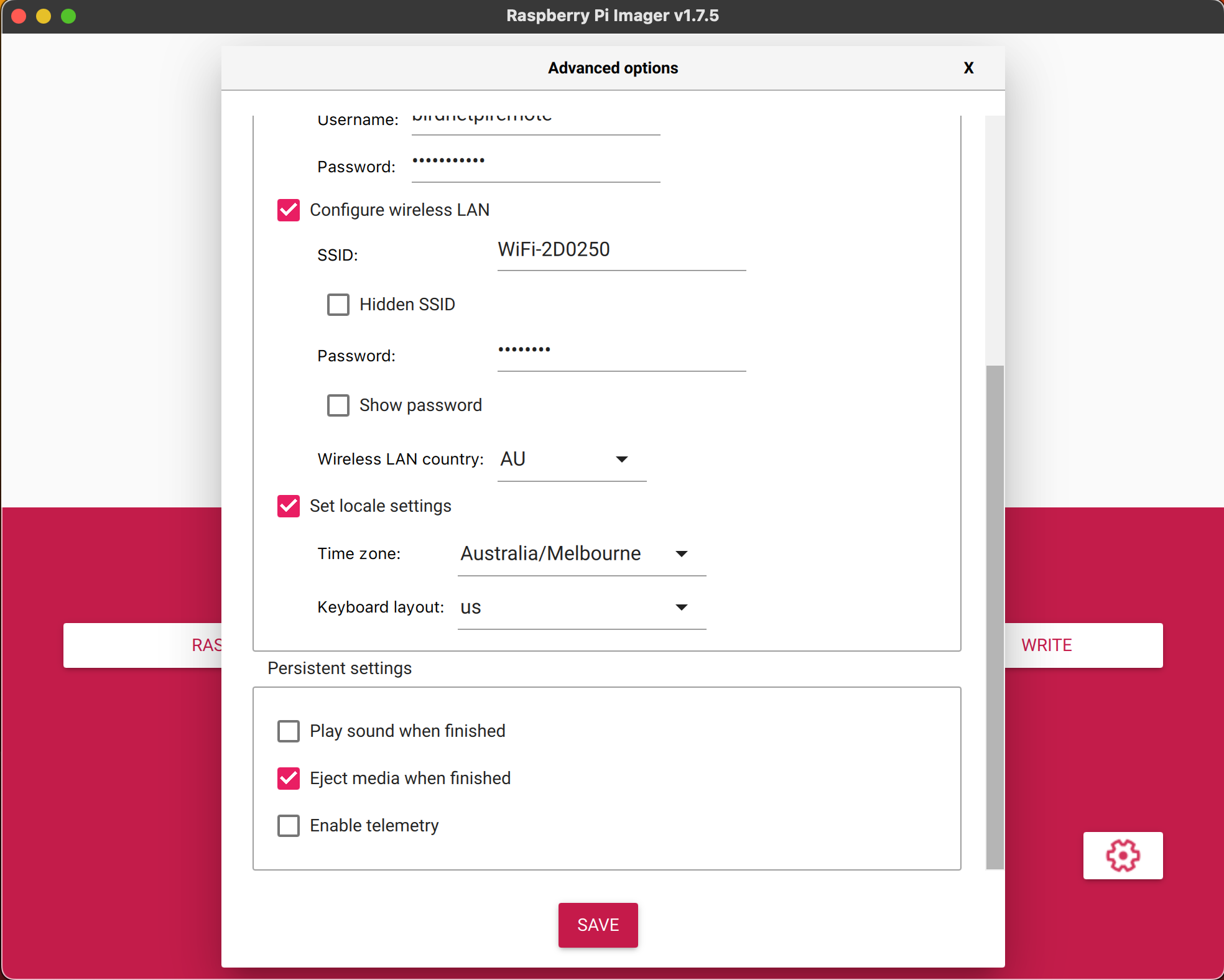Screen dimensions: 1224x980
Task: Click the WRITE button
Action: click(1082, 645)
